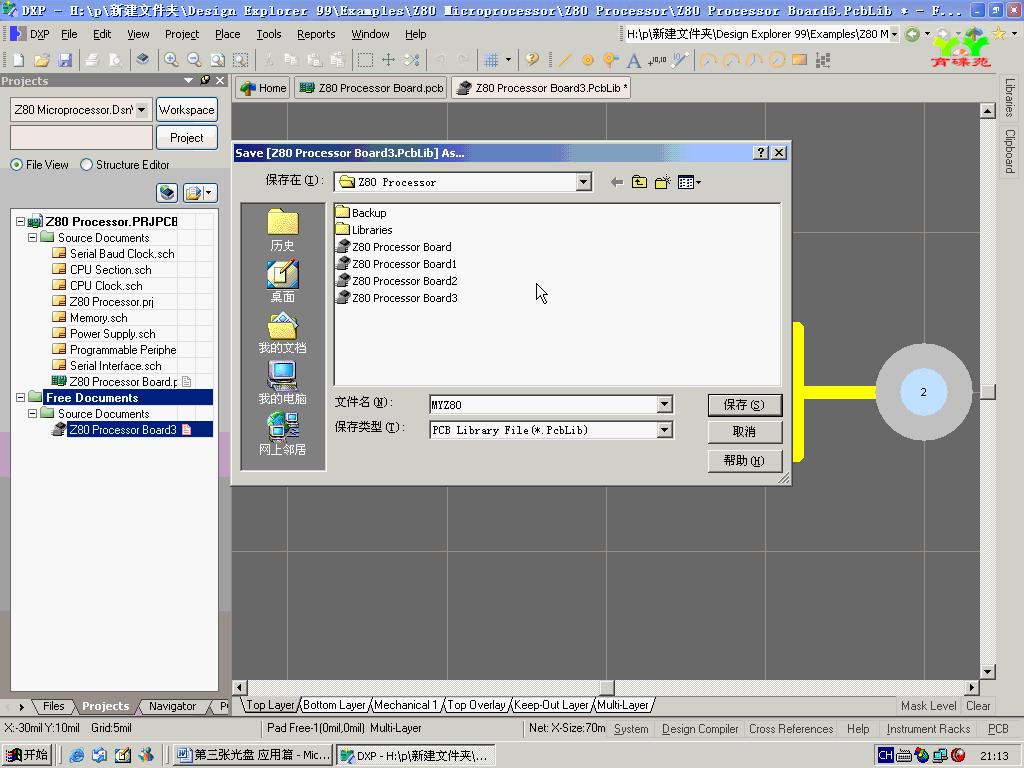Screen dimensions: 1024x768
Task: Click the Zoom In magnifier icon
Action: tap(171, 60)
